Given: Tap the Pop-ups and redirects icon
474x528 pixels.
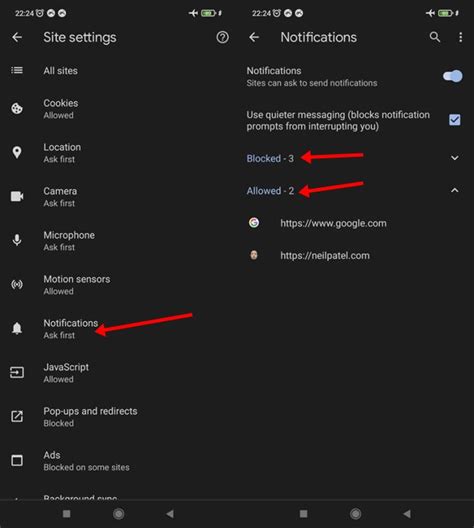Looking at the screenshot, I should tap(17, 416).
